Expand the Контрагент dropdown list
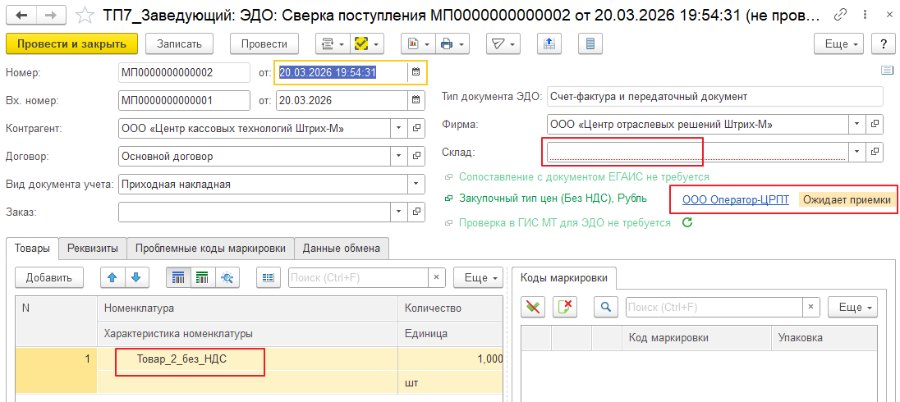The width and height of the screenshot is (900, 402). (399, 129)
